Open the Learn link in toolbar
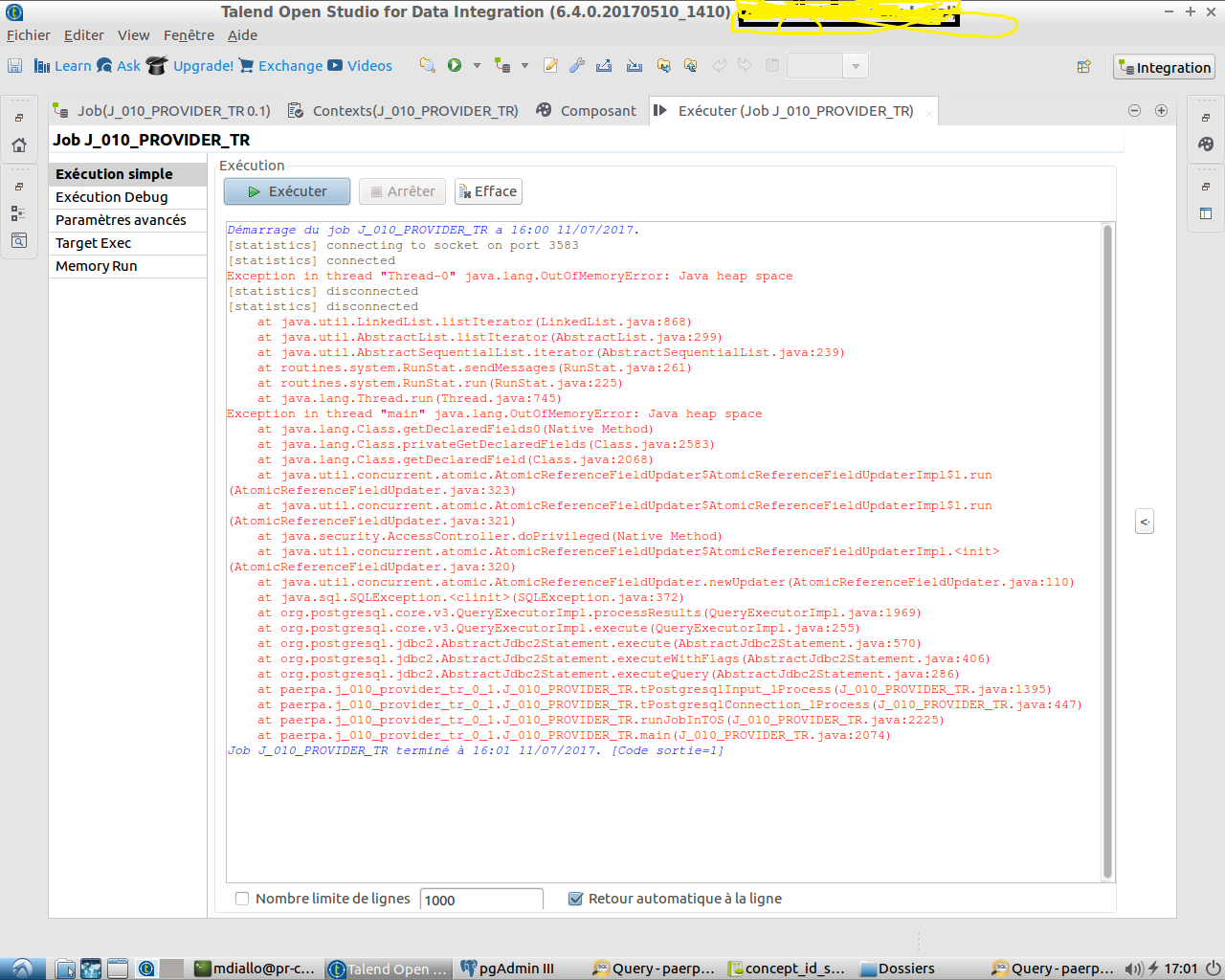Viewport: 1225px width, 980px height. coord(62,66)
